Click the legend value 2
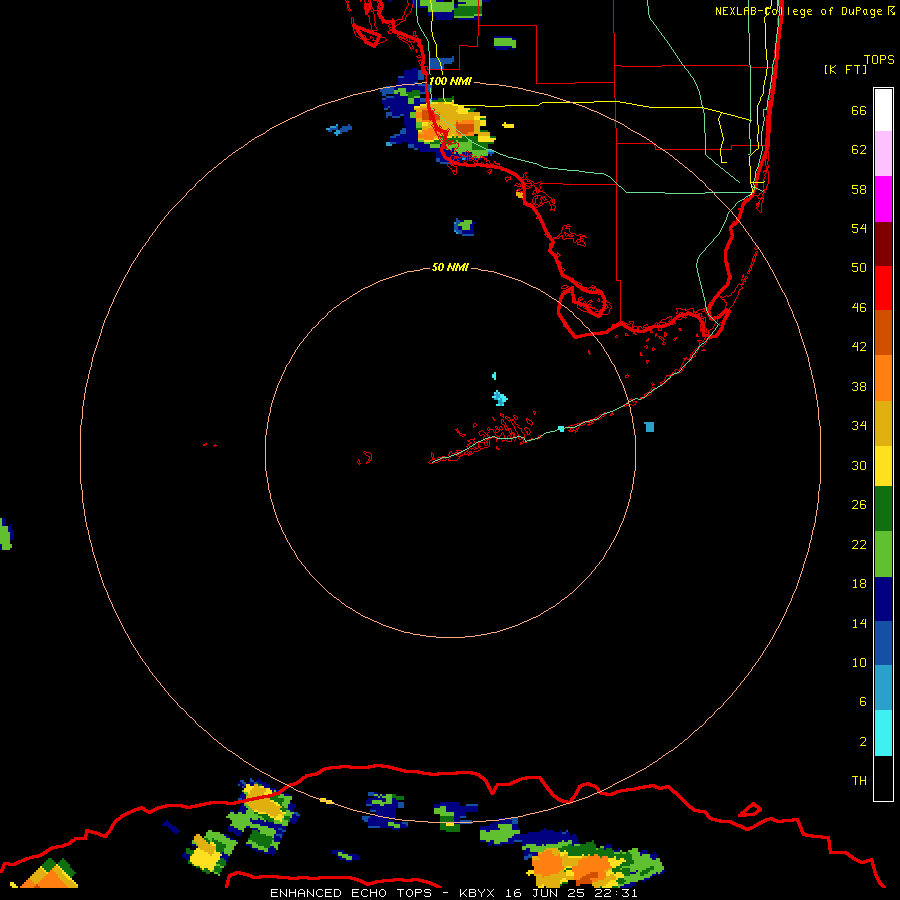Screen dimensions: 900x900 pos(863,742)
